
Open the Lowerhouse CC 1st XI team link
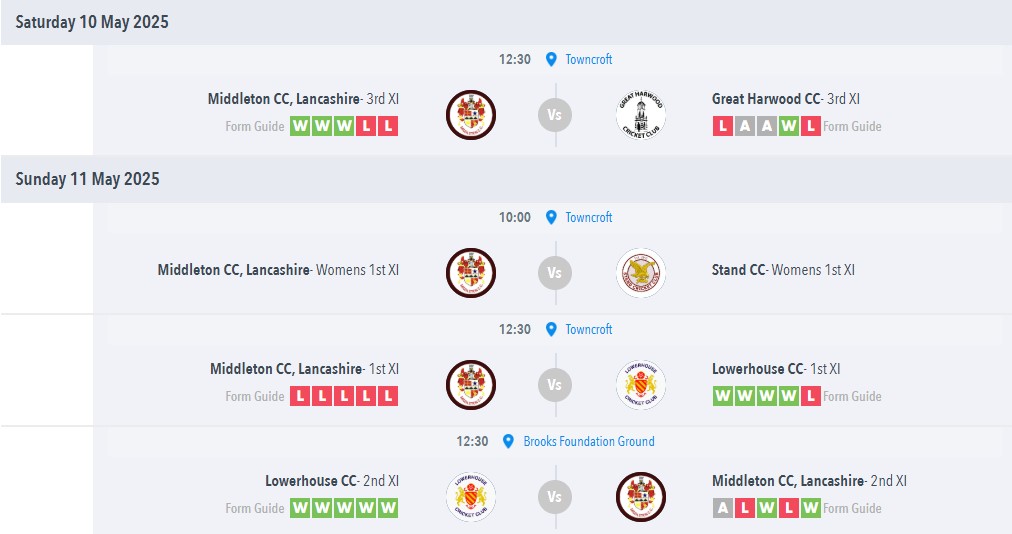775,369
